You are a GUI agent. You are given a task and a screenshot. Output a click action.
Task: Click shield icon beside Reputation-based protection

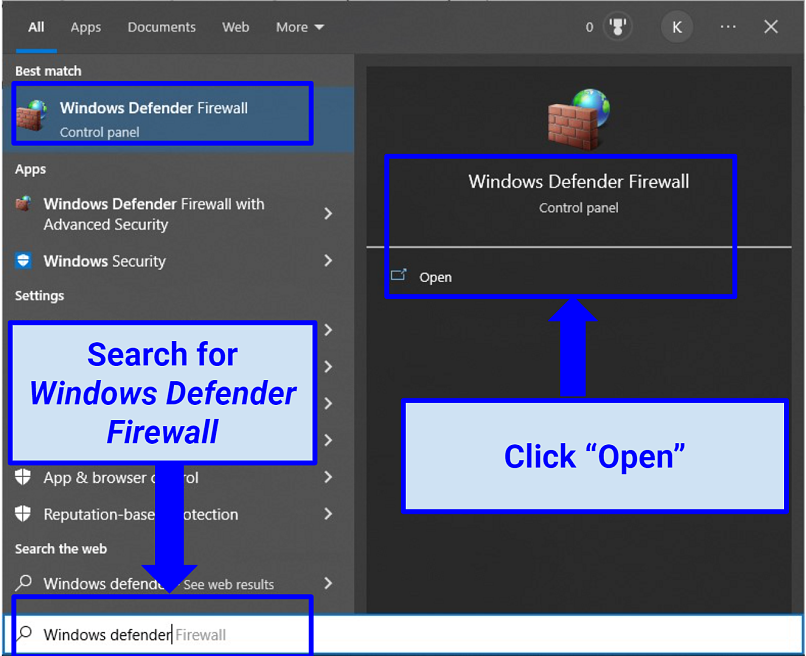point(23,514)
